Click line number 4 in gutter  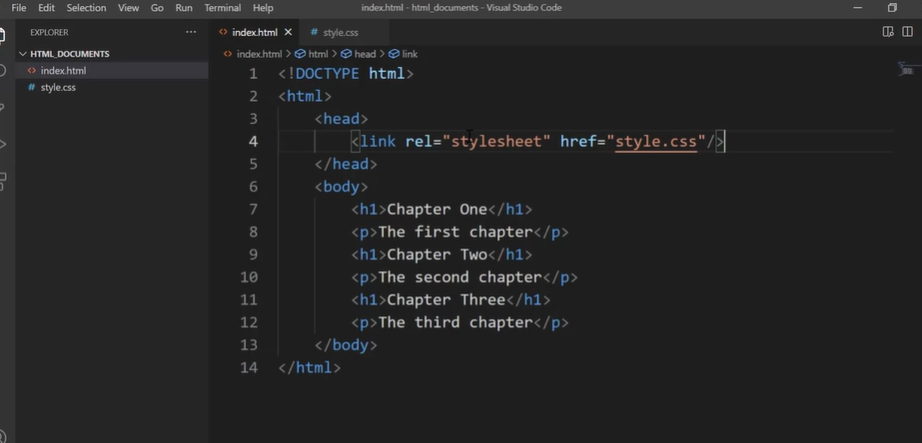[253, 142]
